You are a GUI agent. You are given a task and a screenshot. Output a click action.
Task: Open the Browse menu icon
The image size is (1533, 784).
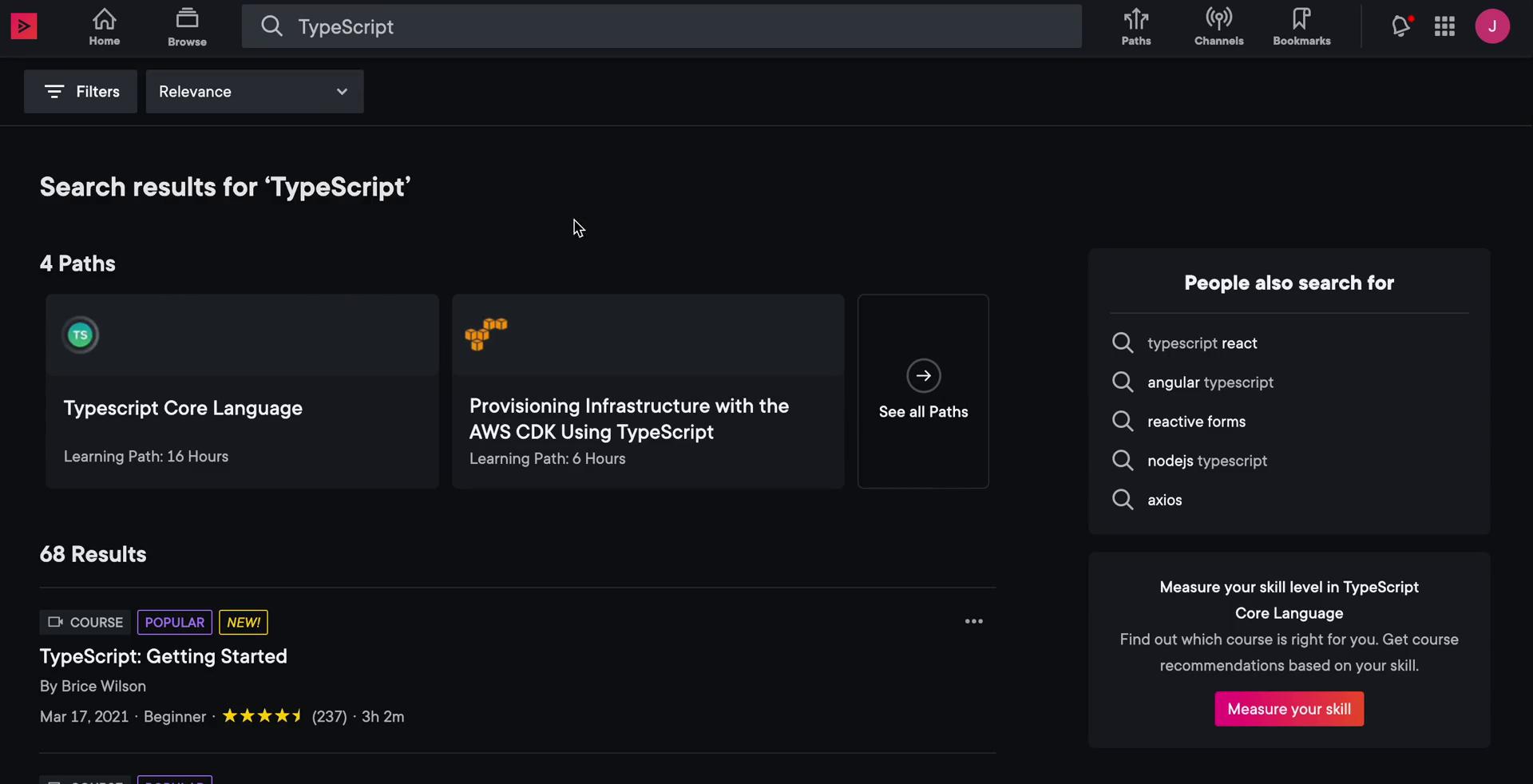tap(187, 18)
